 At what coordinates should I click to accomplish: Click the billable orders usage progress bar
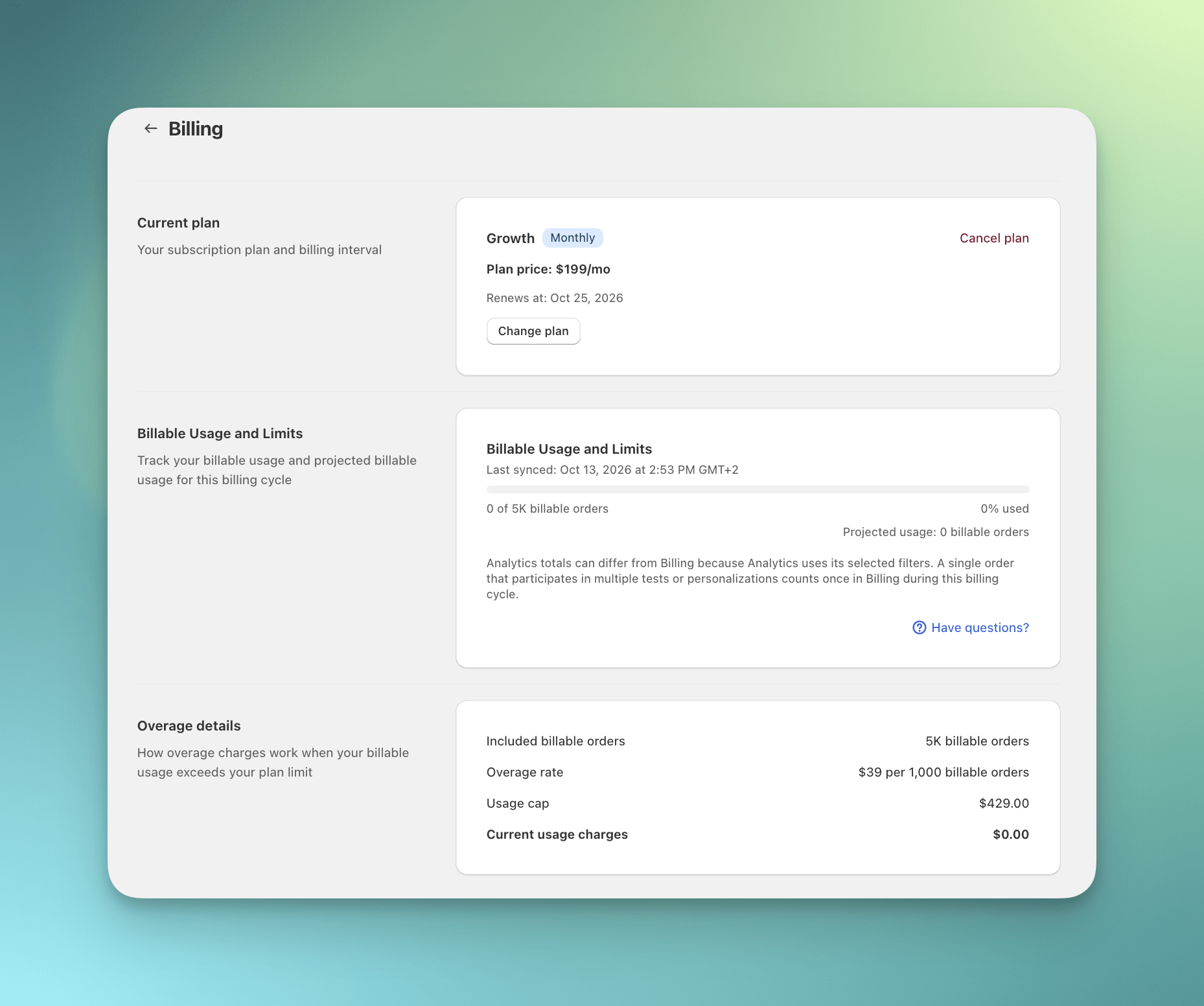(x=758, y=489)
